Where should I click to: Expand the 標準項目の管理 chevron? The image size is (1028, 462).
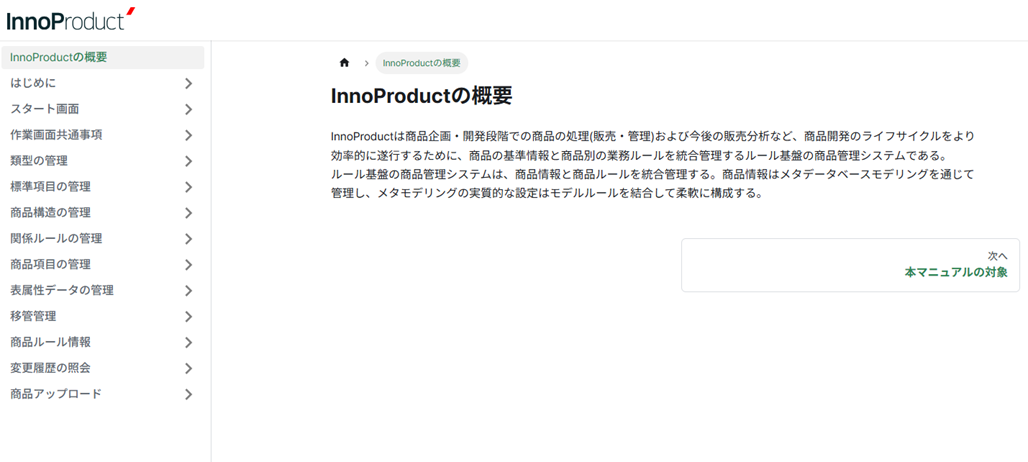coord(188,187)
